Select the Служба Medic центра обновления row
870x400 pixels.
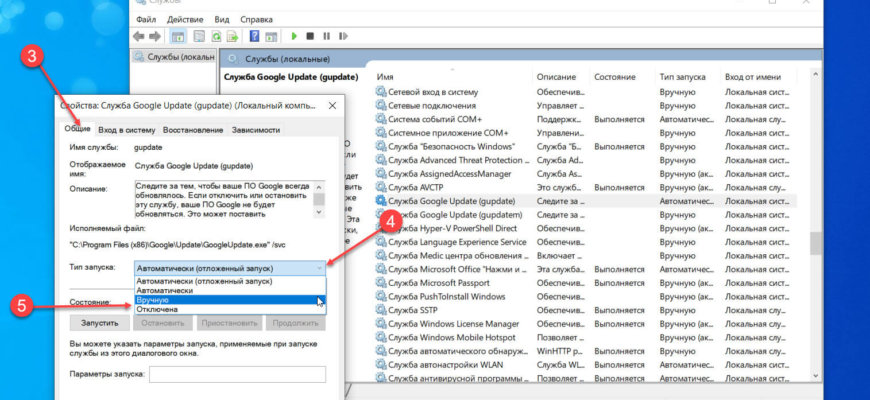click(x=585, y=256)
